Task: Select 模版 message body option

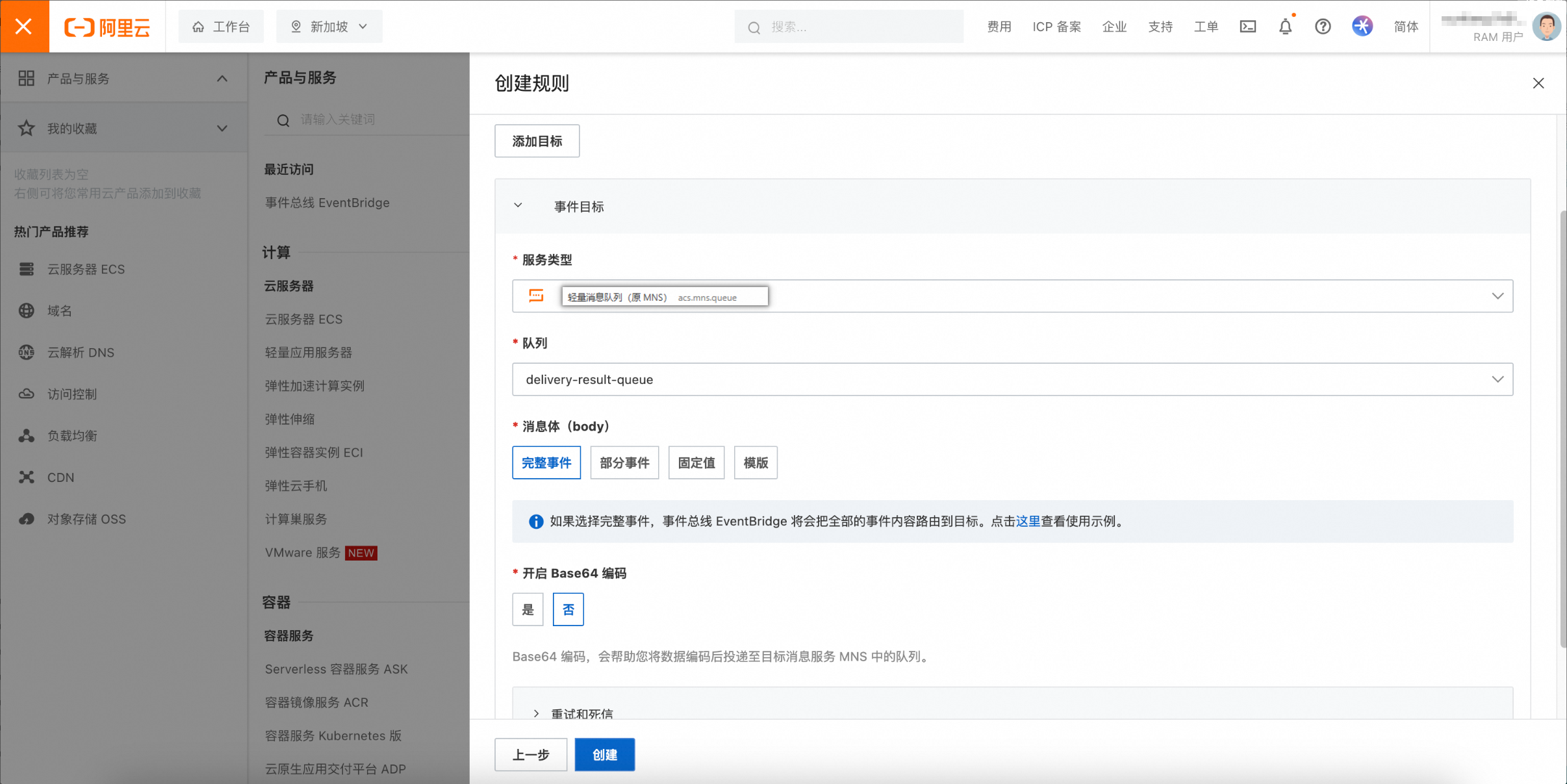Action: click(756, 462)
